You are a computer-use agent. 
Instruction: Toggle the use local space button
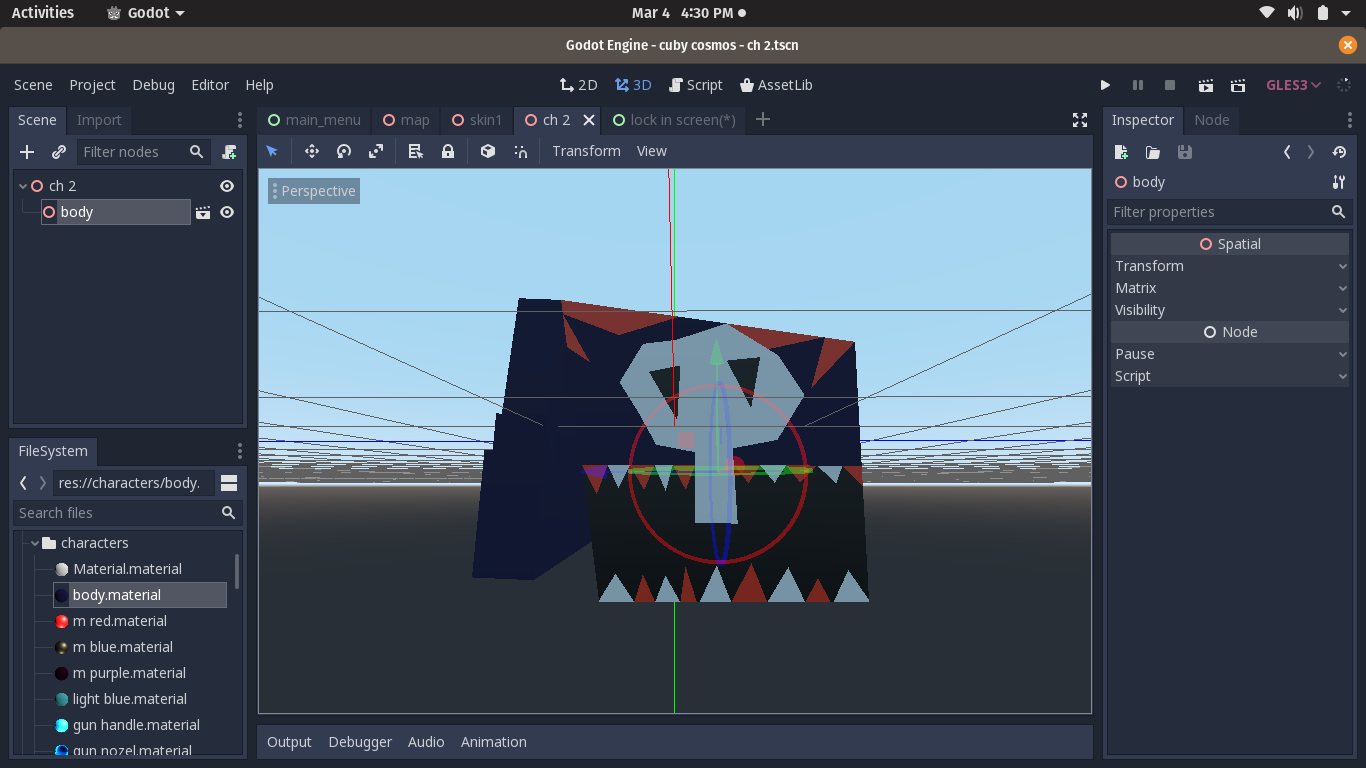(488, 151)
